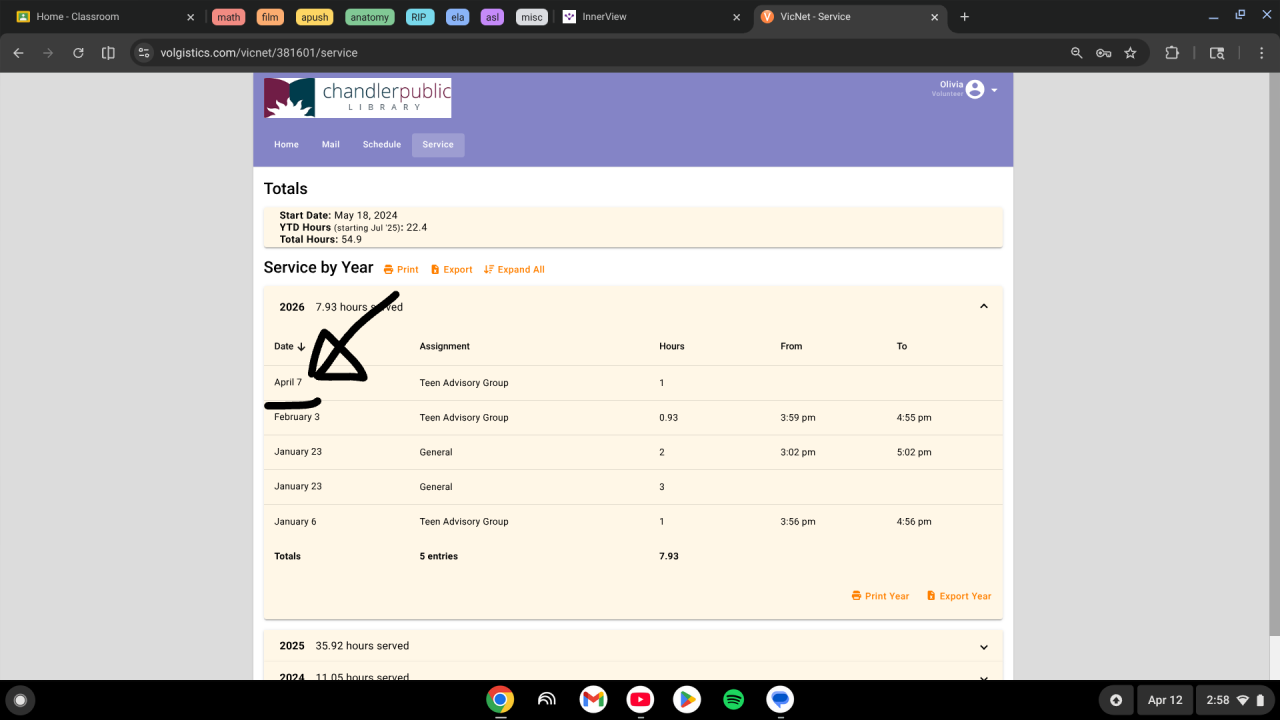This screenshot has width=1280, height=720.
Task: Close the Home - Classroom tab
Action: pyautogui.click(x=191, y=17)
